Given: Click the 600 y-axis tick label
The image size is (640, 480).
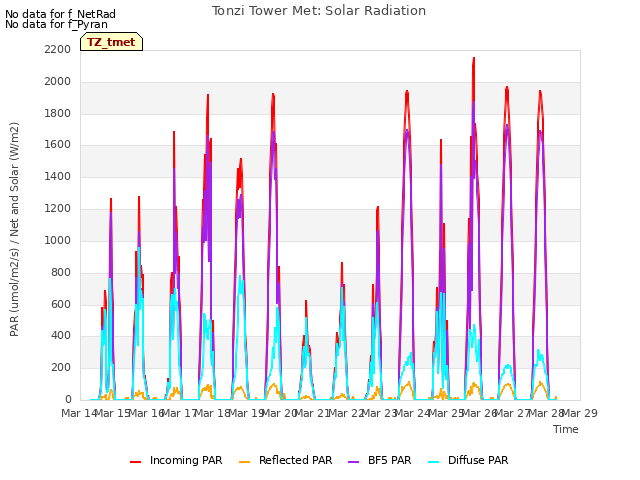Looking at the screenshot, I should click(61, 304).
